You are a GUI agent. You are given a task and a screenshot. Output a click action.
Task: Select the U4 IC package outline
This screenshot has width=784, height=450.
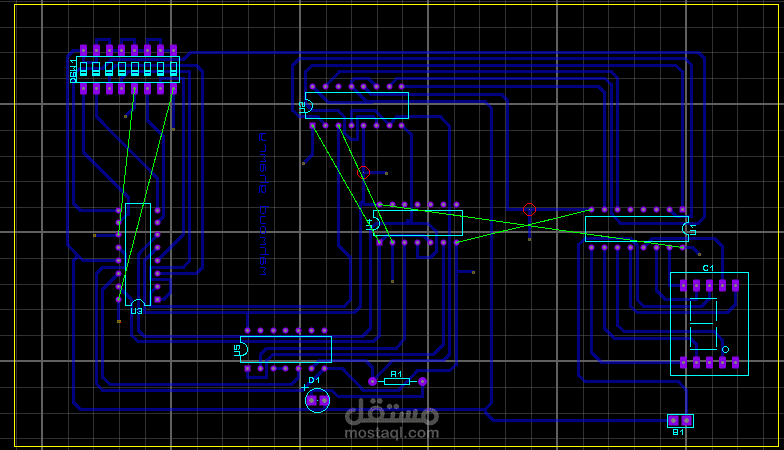pos(418,223)
